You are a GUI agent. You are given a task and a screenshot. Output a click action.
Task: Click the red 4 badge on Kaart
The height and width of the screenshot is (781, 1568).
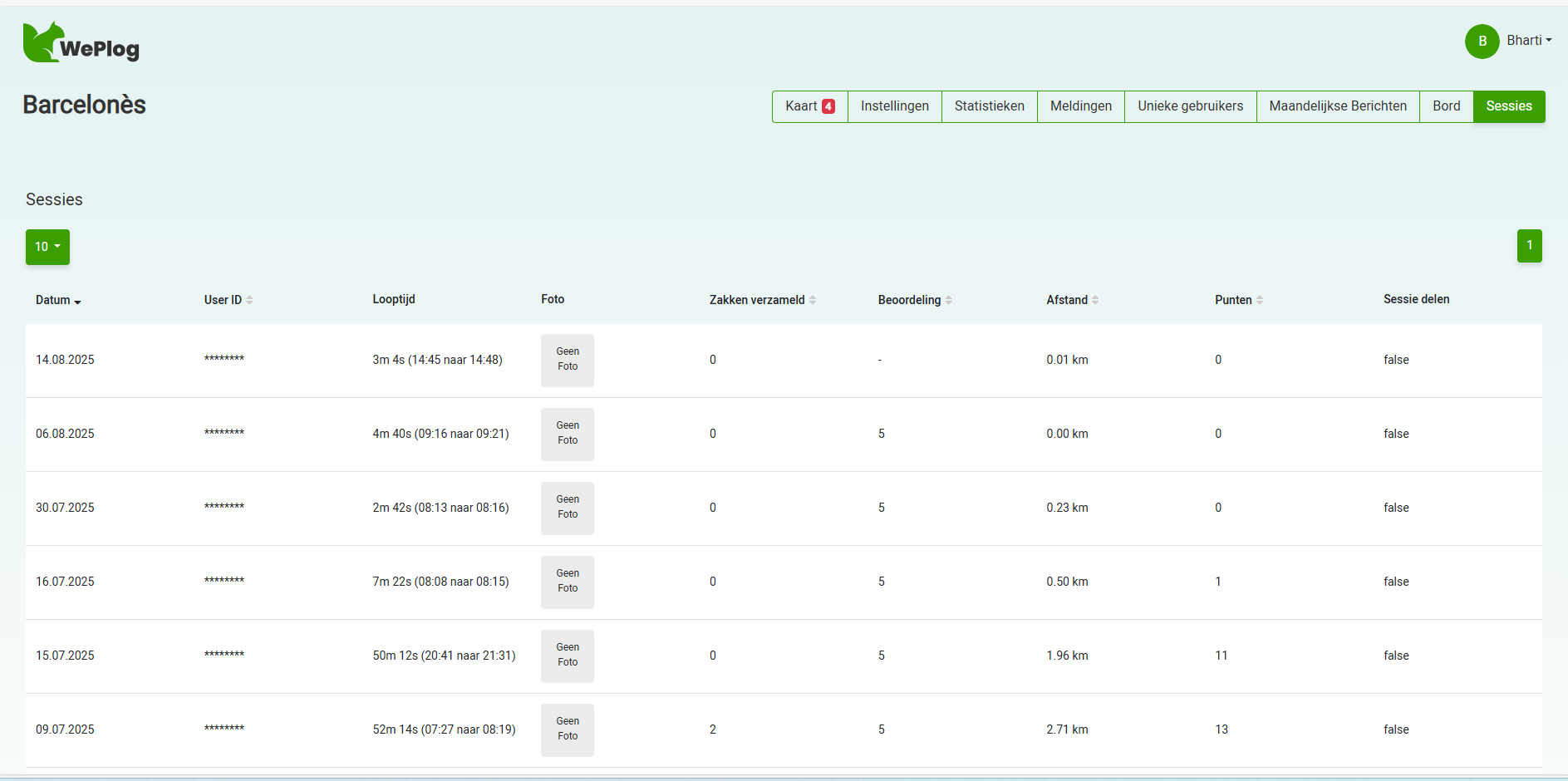tap(828, 106)
